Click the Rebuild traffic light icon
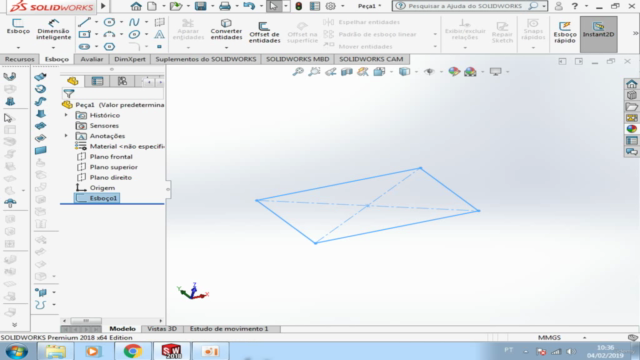The width and height of the screenshot is (640, 360). pyautogui.click(x=299, y=6)
